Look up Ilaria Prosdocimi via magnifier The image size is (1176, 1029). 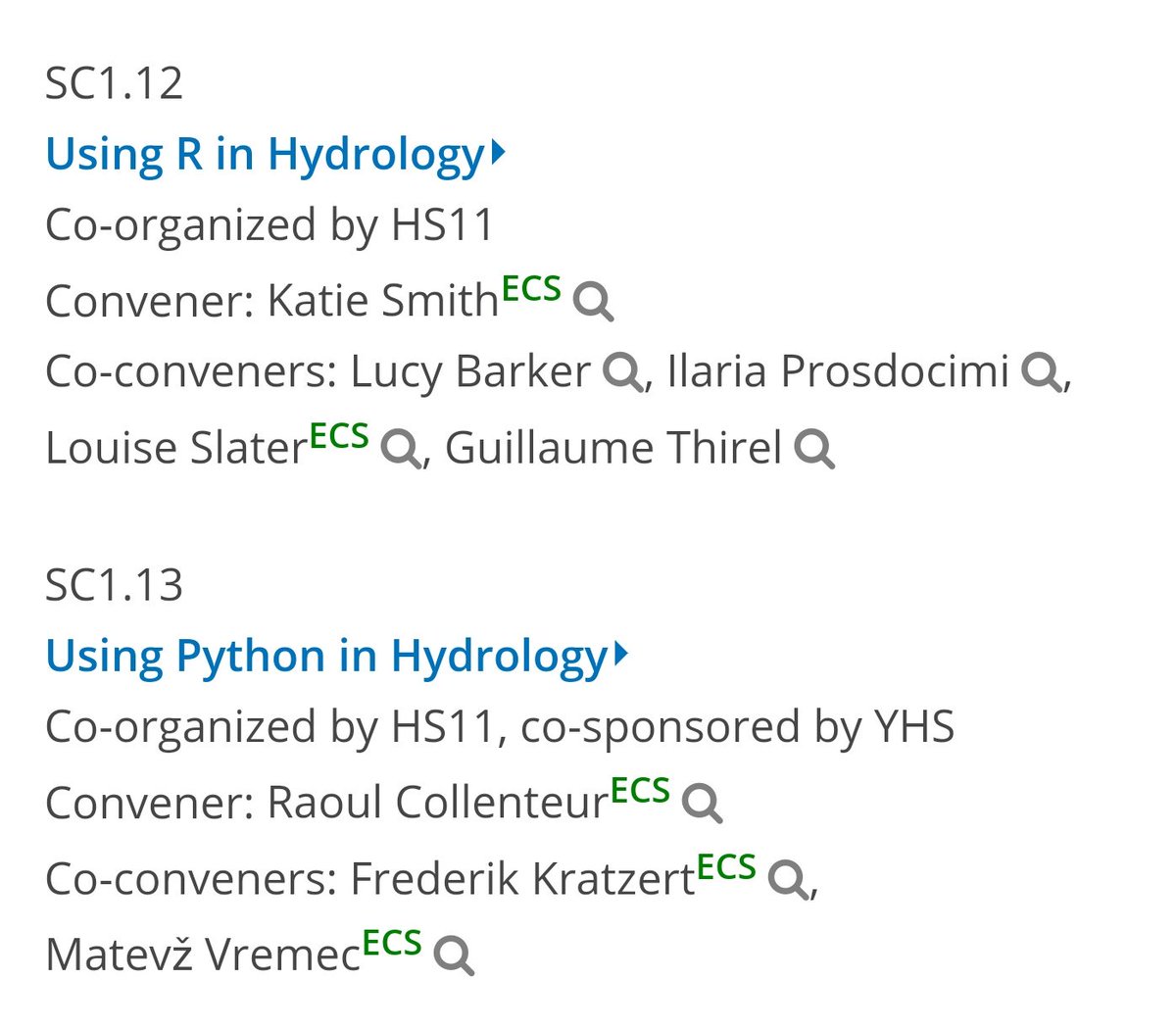tap(1041, 372)
